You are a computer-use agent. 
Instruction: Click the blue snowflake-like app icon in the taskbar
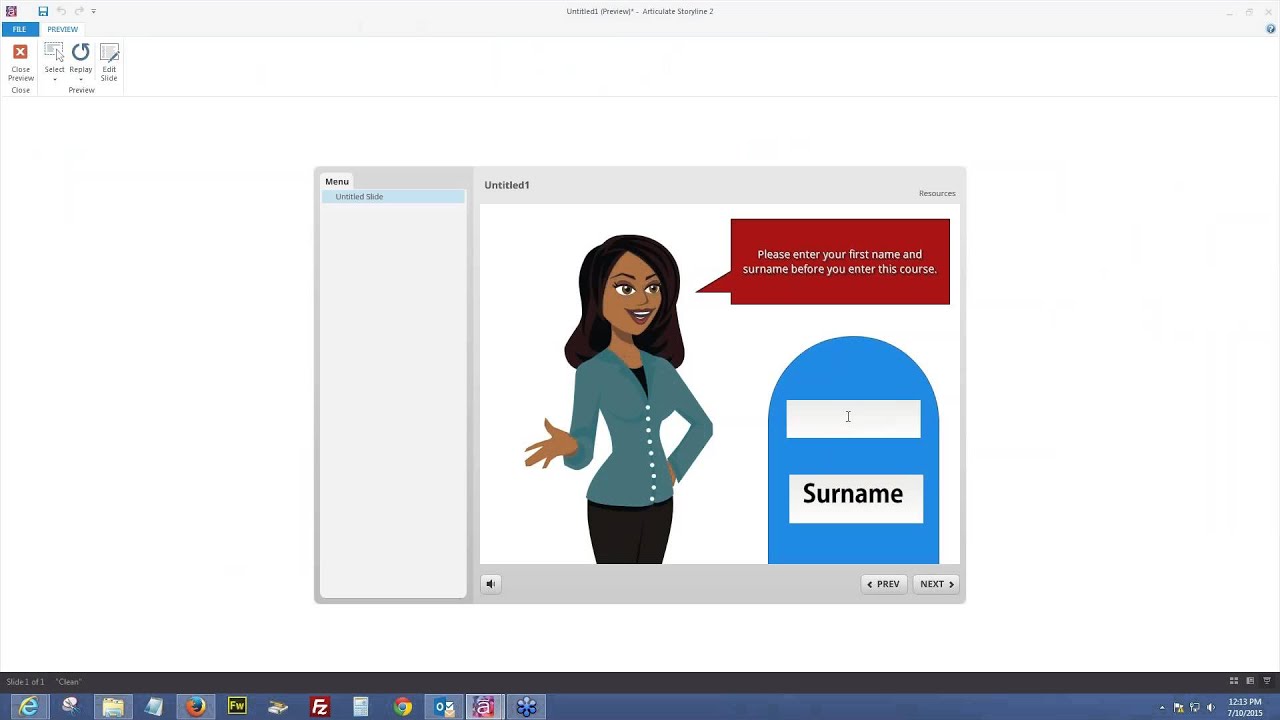click(527, 707)
